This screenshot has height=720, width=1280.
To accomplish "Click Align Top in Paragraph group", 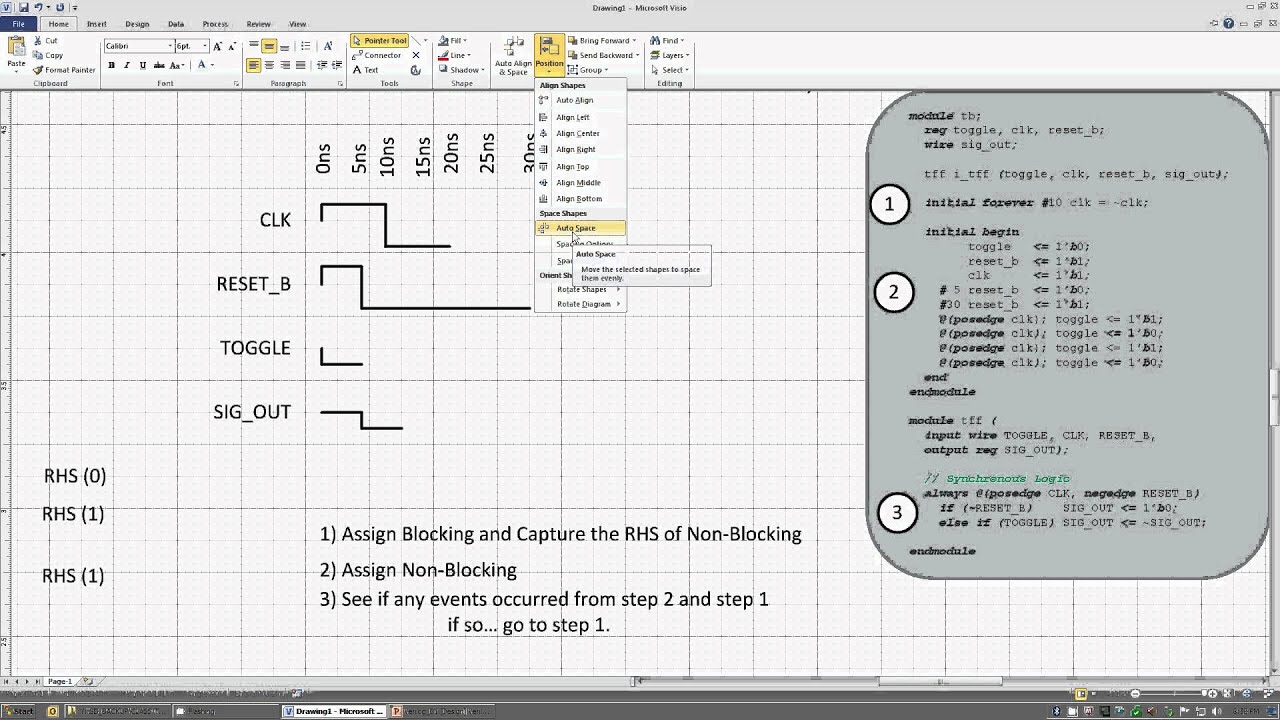I will pos(254,46).
